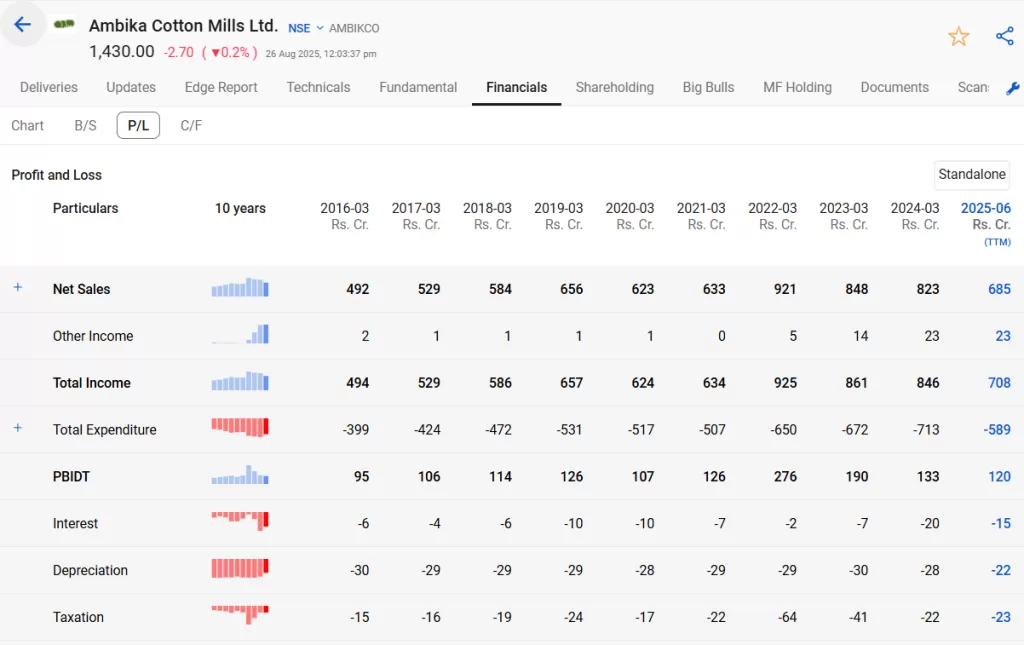Click the 2025-06 TTM column header

coord(985,224)
